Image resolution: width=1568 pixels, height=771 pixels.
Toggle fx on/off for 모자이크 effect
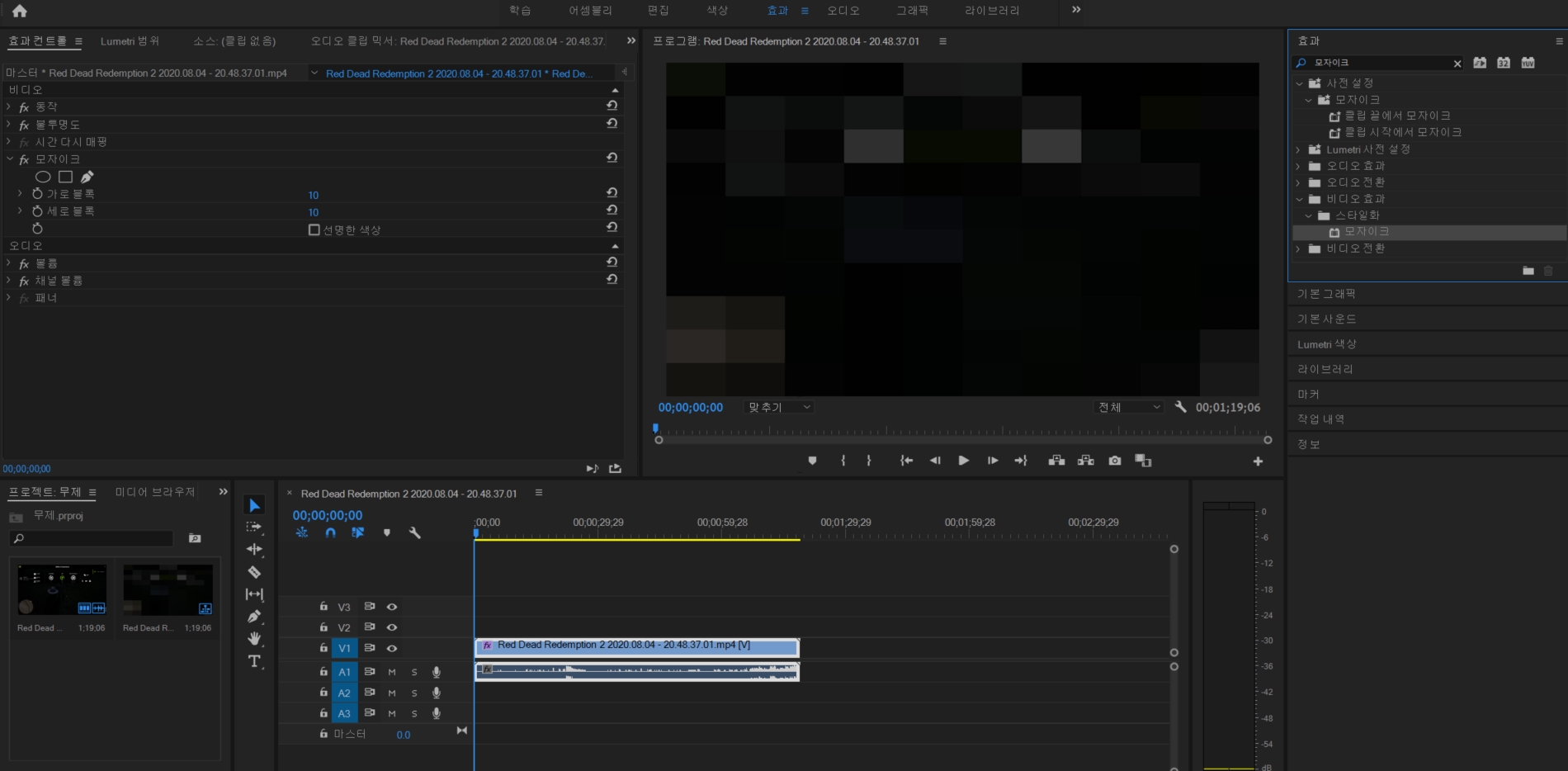[24, 159]
